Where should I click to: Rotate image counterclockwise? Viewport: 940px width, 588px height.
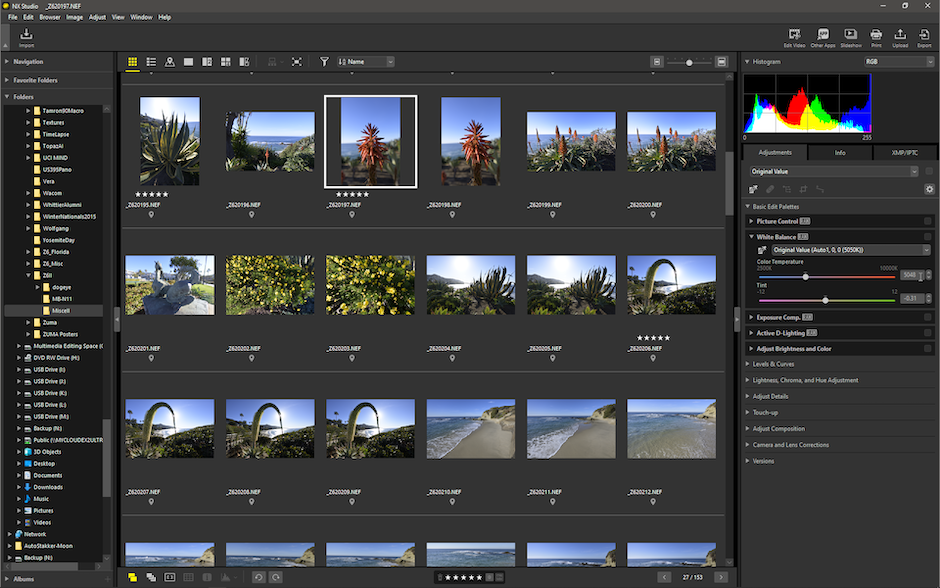(x=258, y=577)
